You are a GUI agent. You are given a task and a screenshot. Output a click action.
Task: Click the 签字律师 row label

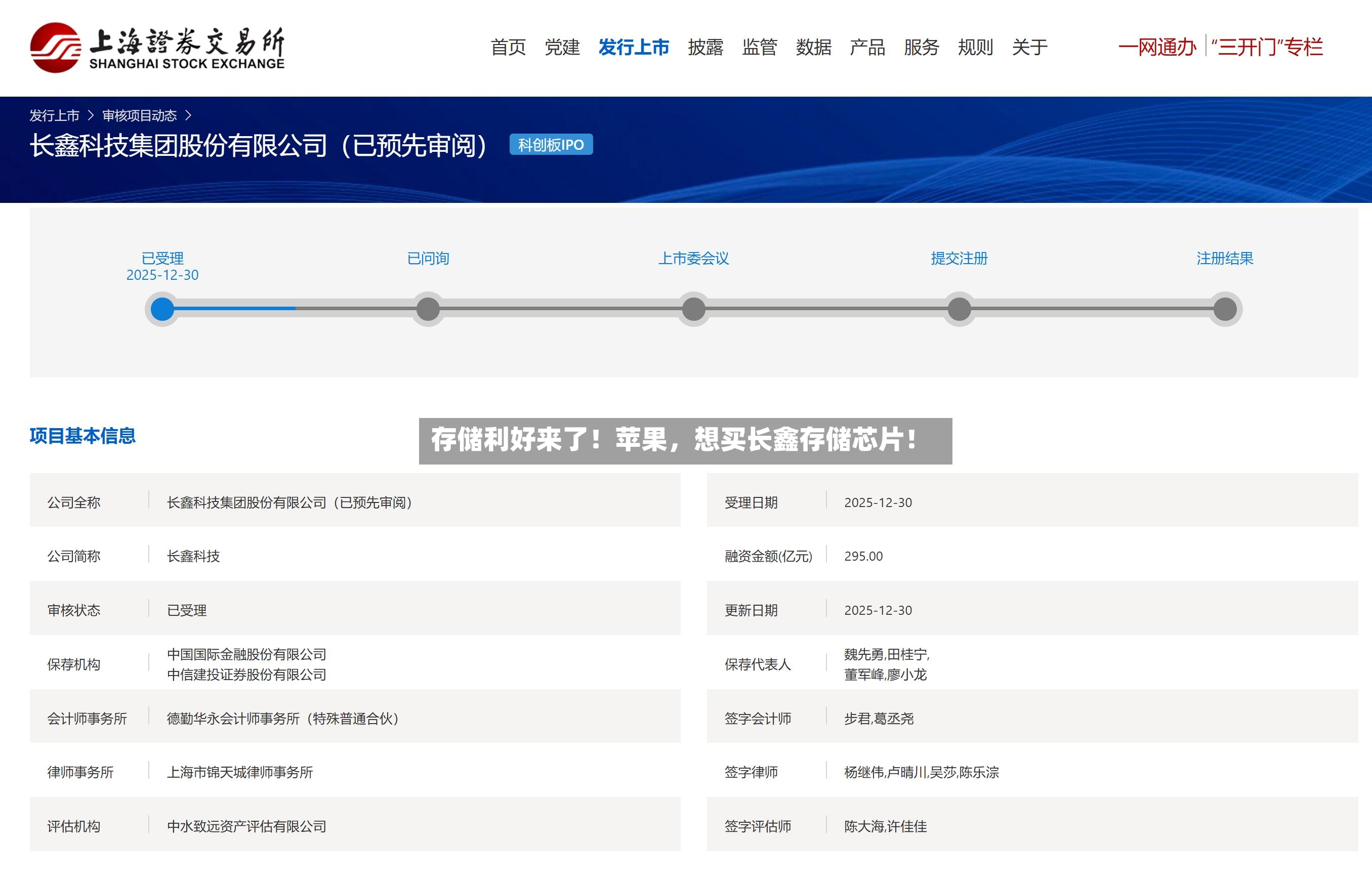(751, 772)
